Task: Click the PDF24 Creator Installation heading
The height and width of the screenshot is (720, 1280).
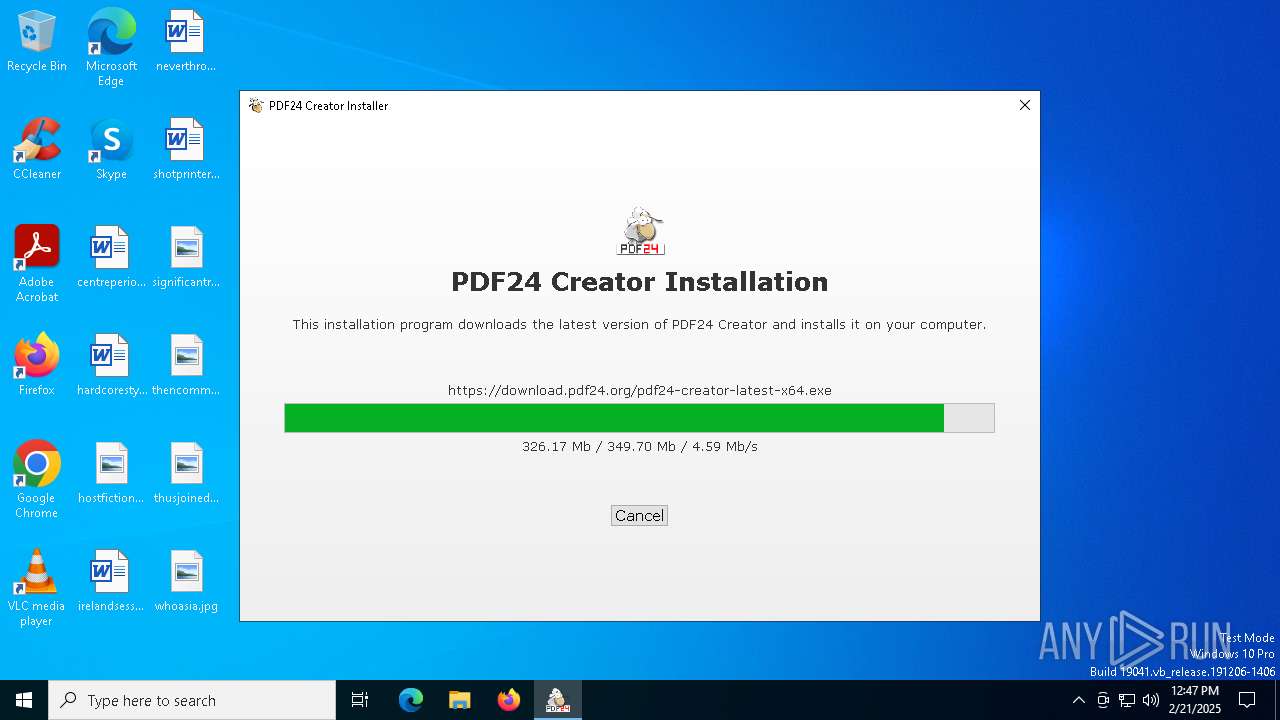Action: 640,282
